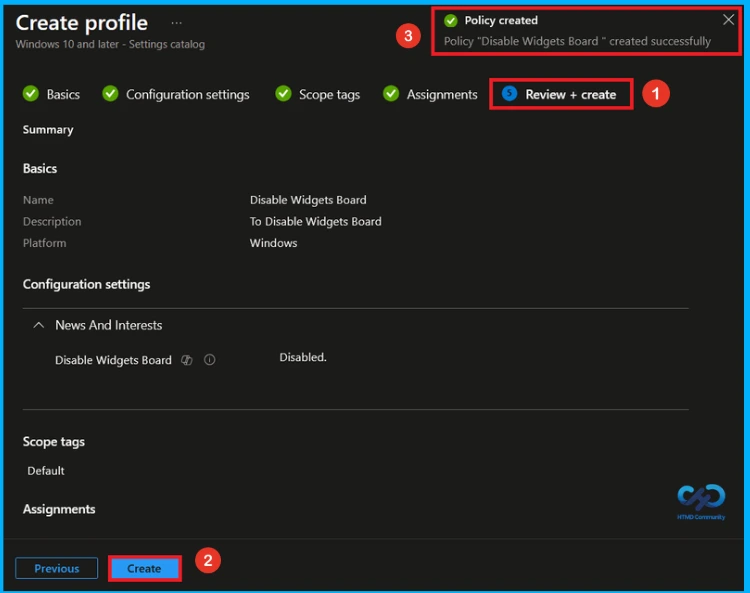Click the Disable Widgets Board setting label
The image size is (750, 593).
pyautogui.click(x=113, y=360)
